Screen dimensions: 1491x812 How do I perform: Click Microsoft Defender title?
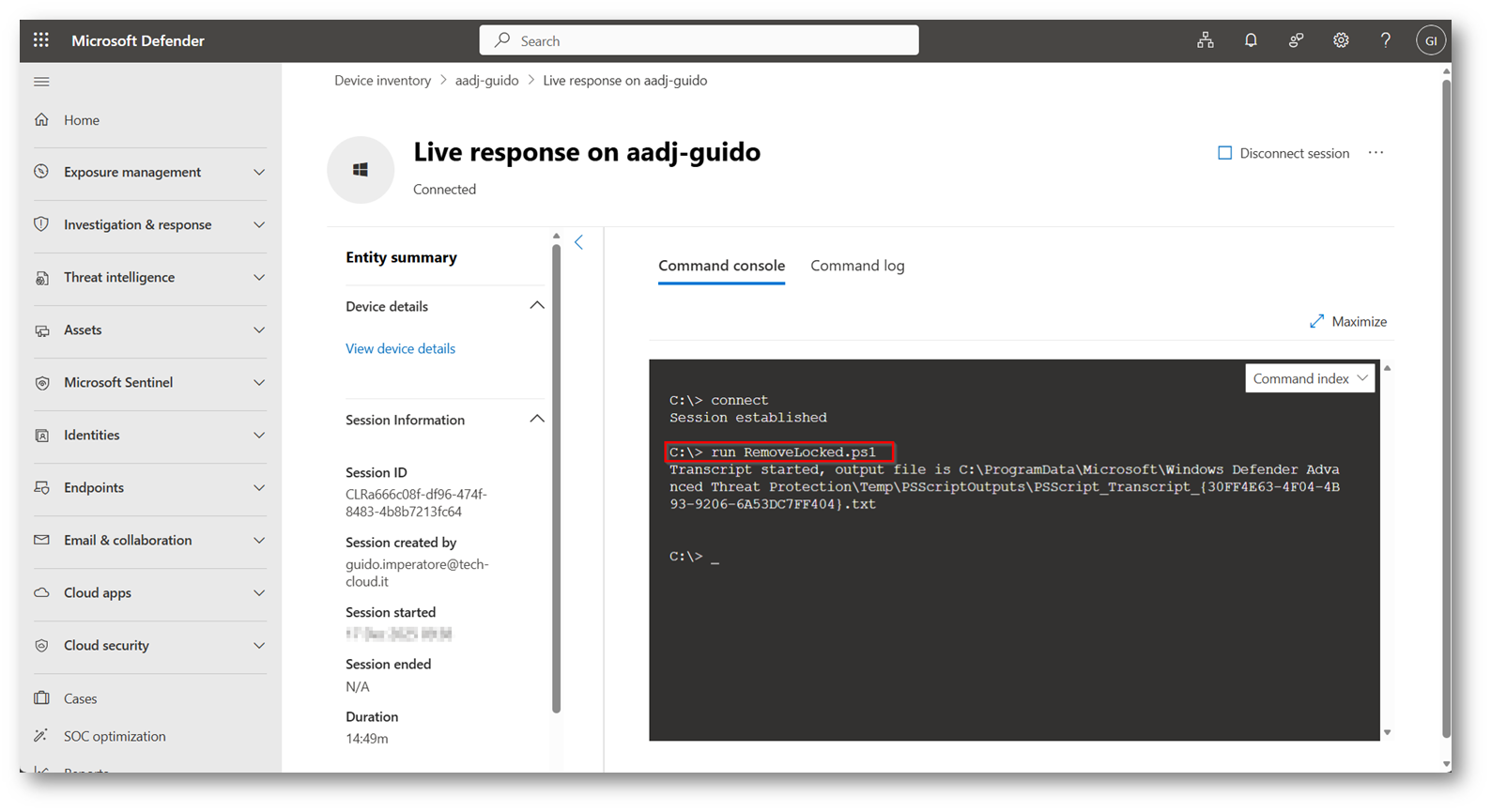tap(138, 40)
